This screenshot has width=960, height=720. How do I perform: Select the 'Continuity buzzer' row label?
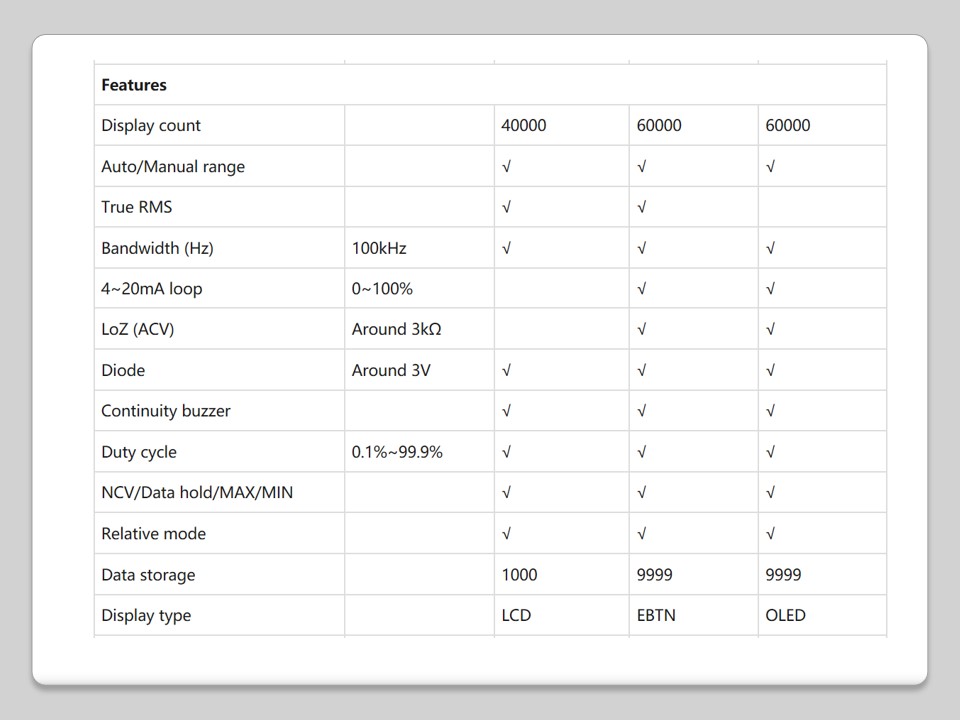(166, 411)
